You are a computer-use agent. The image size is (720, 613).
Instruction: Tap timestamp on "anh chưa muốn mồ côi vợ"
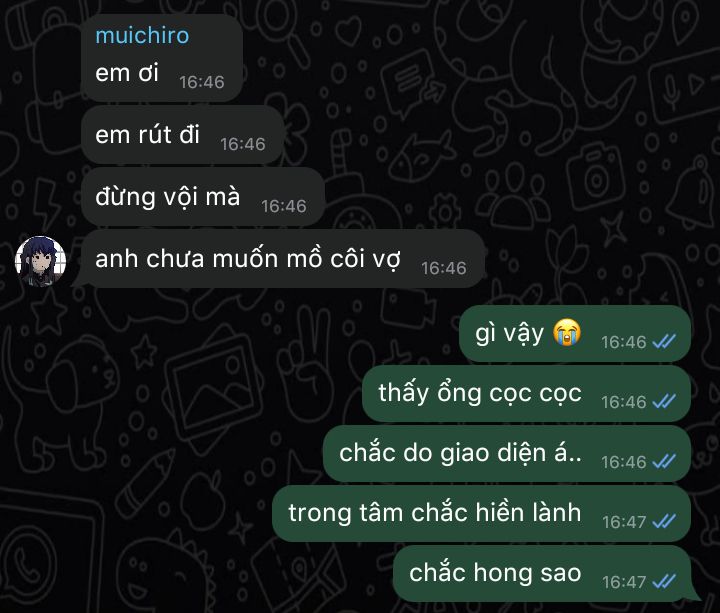click(444, 268)
